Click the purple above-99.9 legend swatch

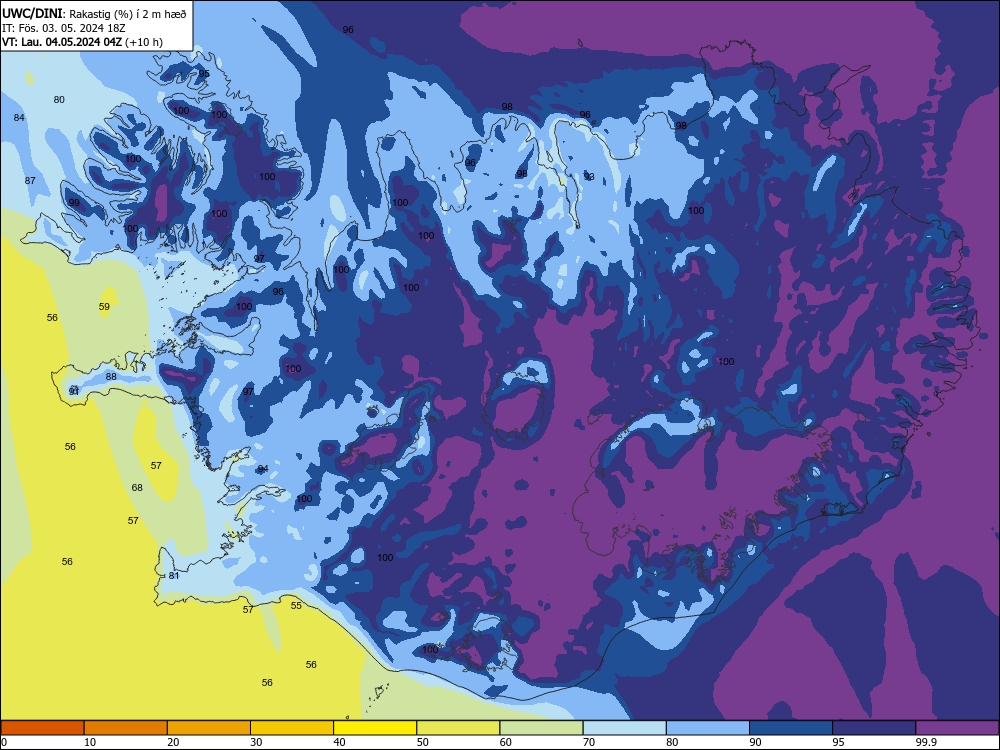pyautogui.click(x=957, y=728)
